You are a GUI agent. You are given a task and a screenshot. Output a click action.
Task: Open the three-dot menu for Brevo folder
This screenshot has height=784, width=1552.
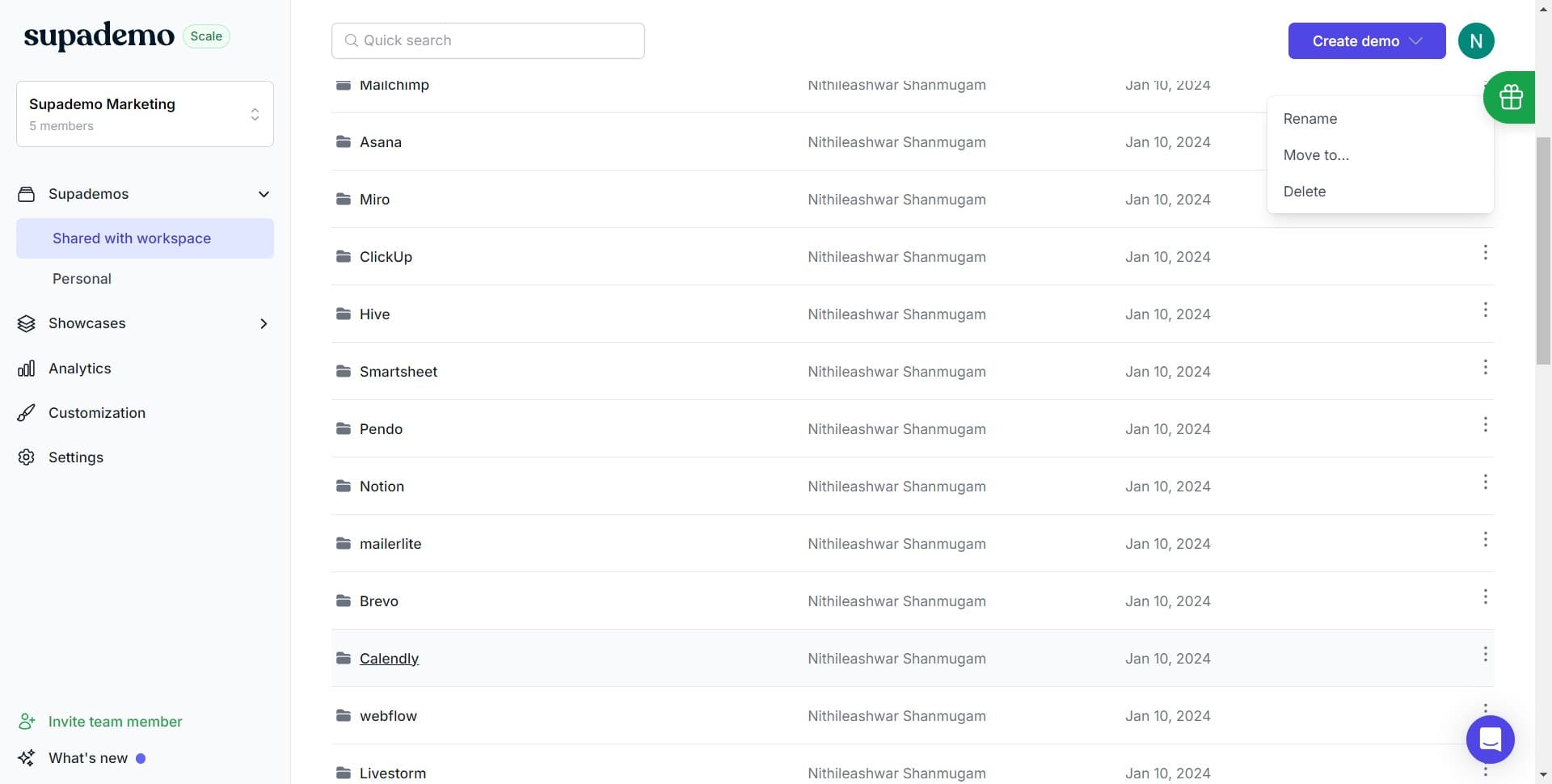pos(1485,597)
